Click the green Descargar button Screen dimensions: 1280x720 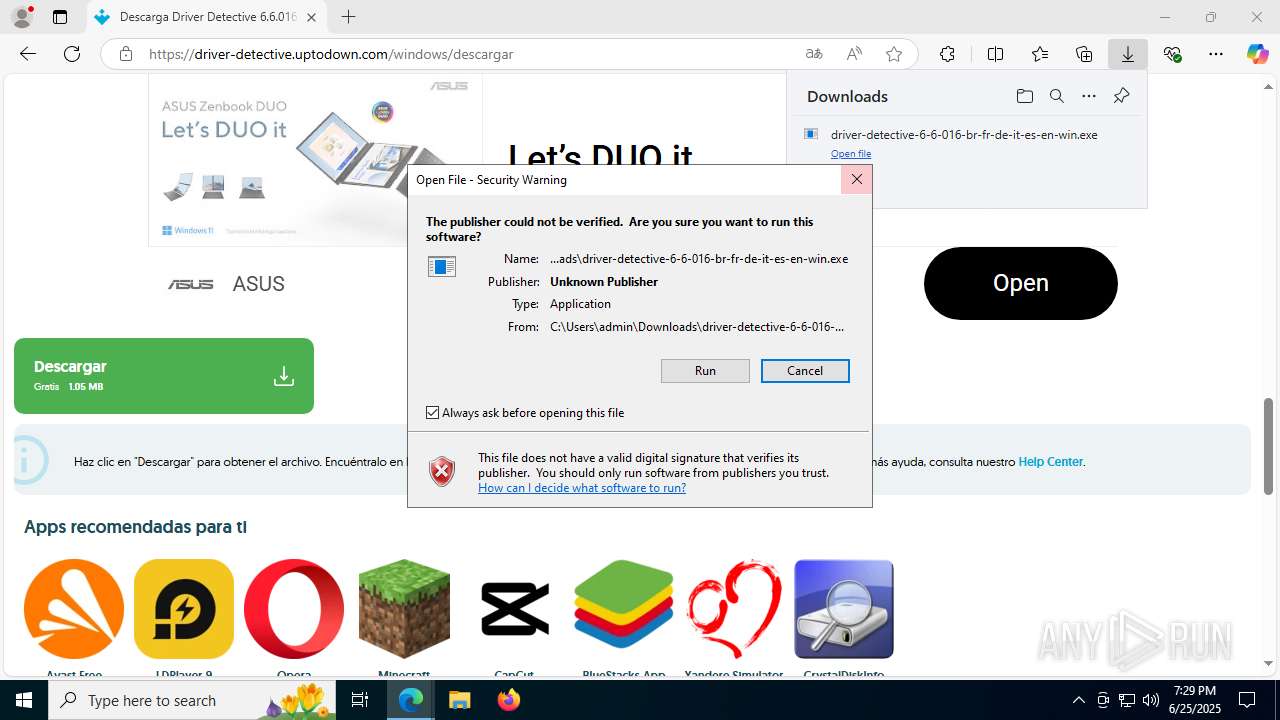pos(164,376)
